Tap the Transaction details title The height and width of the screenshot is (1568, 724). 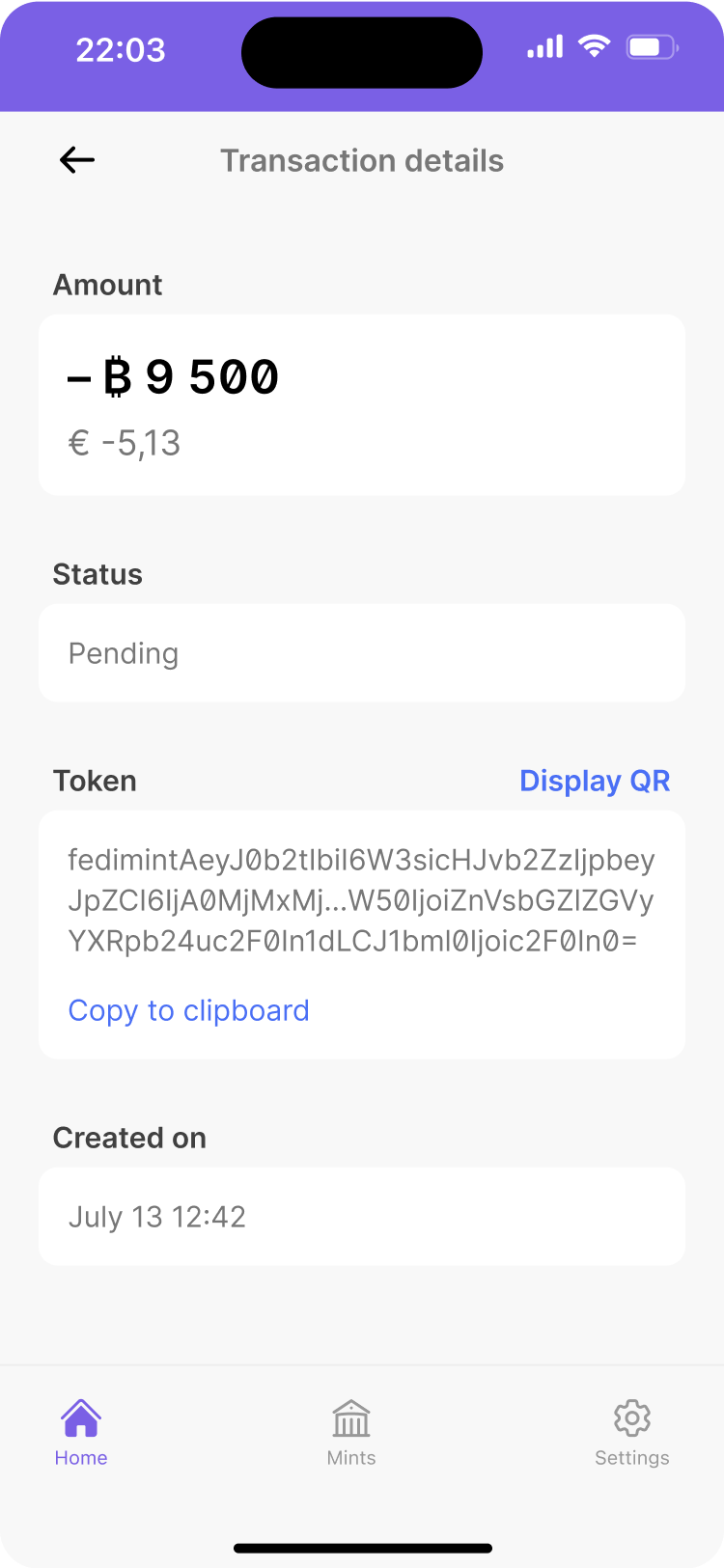point(362,161)
